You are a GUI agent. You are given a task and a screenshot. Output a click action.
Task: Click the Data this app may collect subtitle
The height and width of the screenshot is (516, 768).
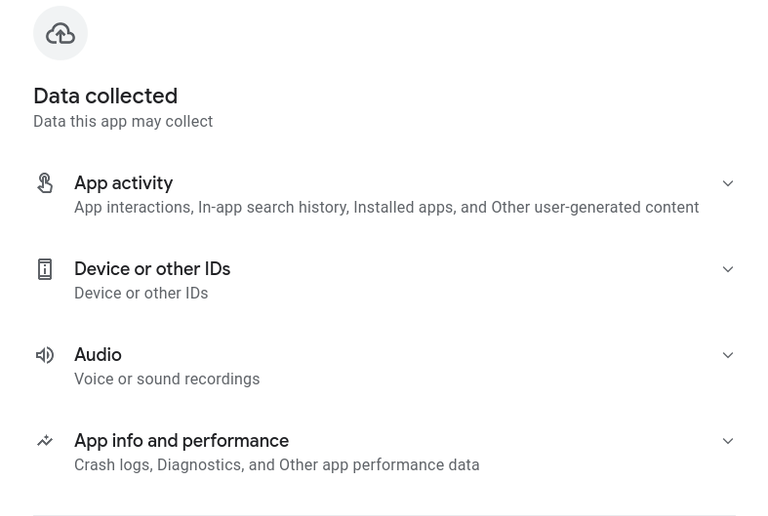[x=123, y=121]
